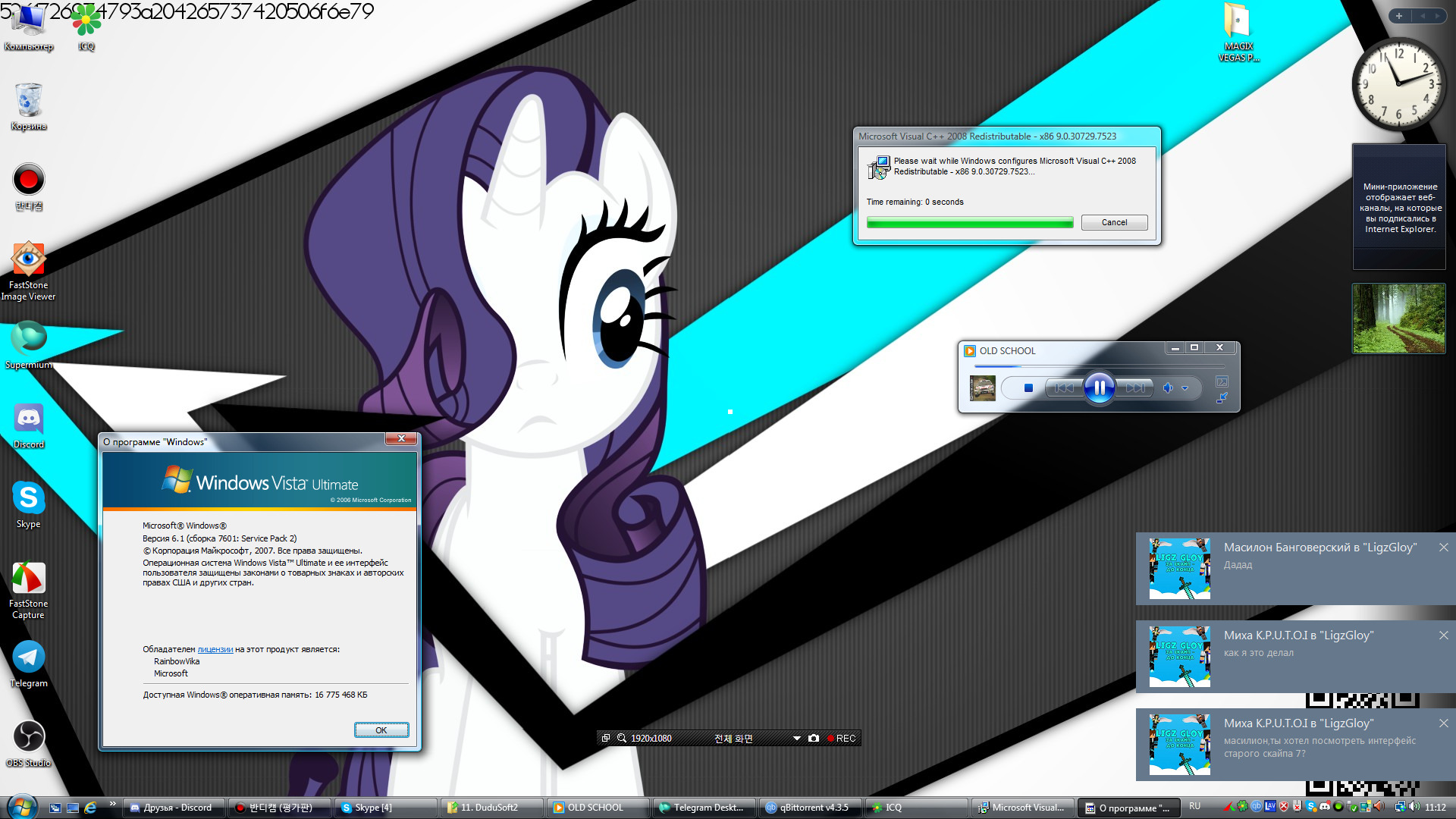Expand Bandicam capture mode dropdown arrow
Screen dimensions: 1456x819
(x=797, y=739)
